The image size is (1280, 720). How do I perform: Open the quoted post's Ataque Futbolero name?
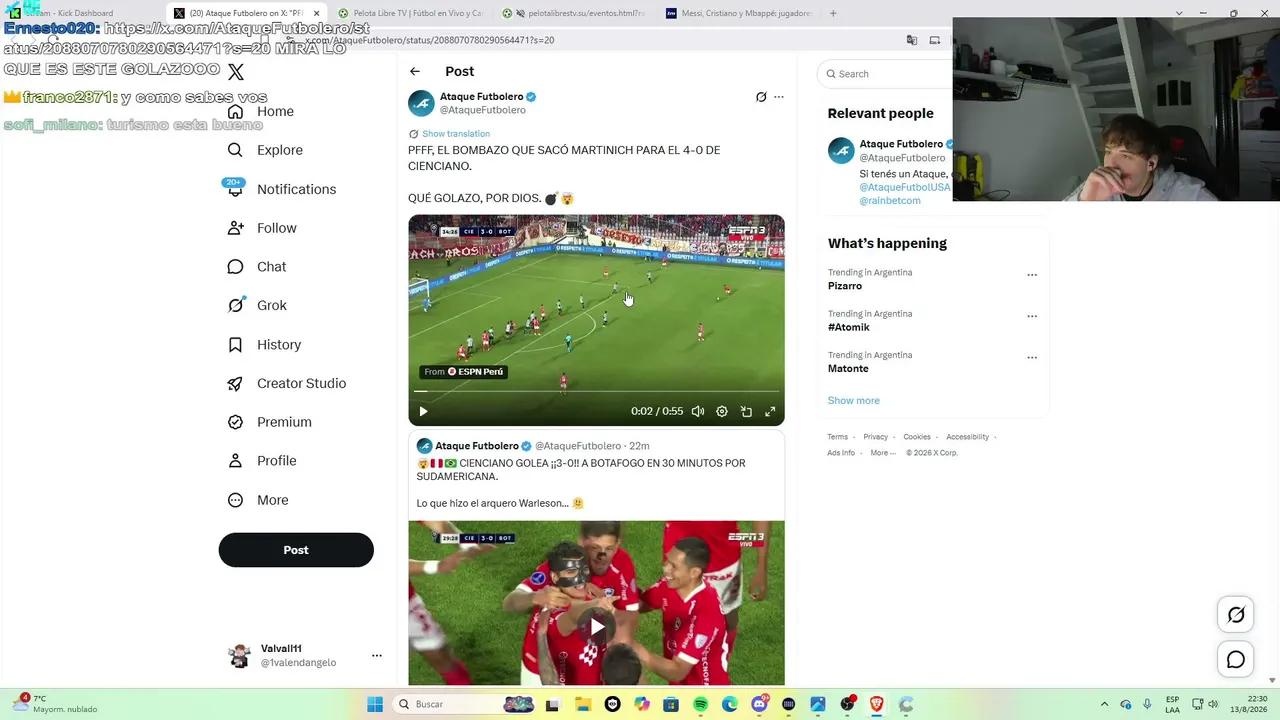[x=477, y=446]
